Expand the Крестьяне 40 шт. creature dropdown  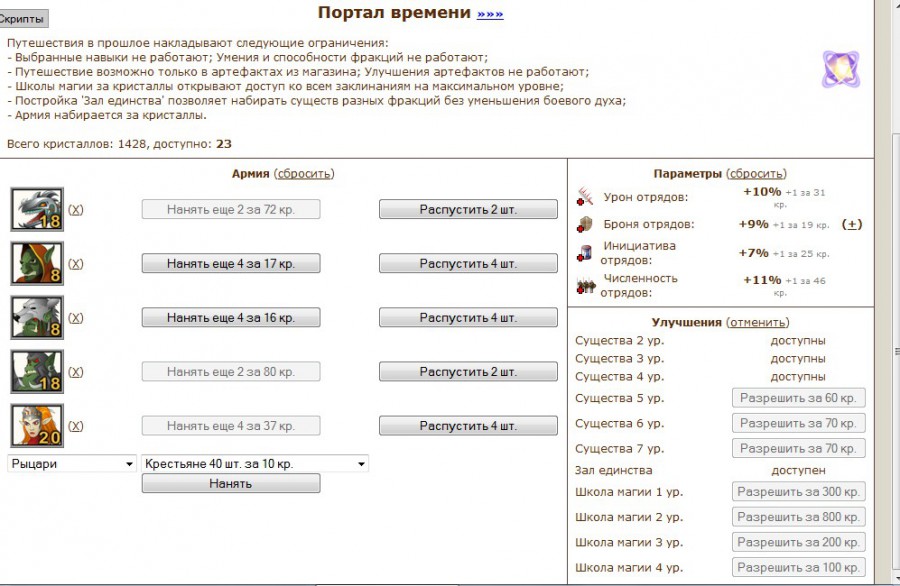click(255, 464)
